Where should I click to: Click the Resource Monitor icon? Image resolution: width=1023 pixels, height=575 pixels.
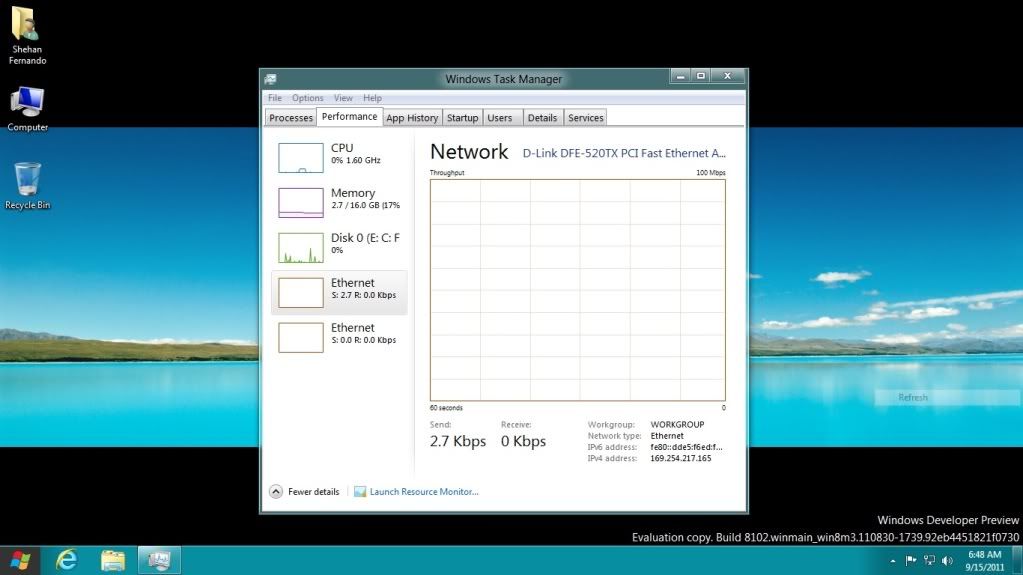point(359,491)
